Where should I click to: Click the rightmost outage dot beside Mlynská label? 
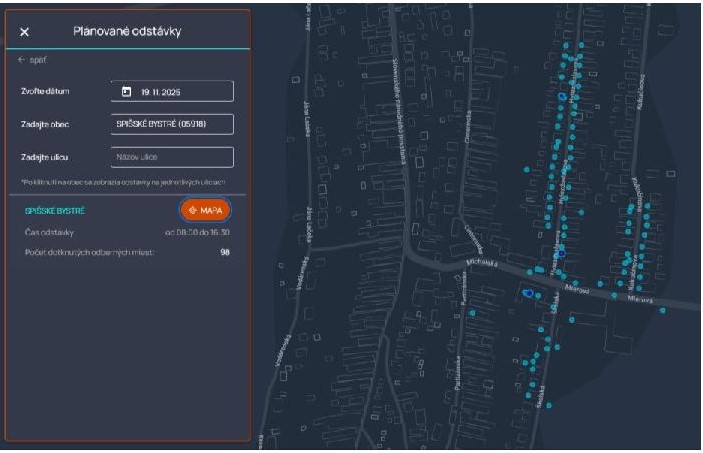661,310
